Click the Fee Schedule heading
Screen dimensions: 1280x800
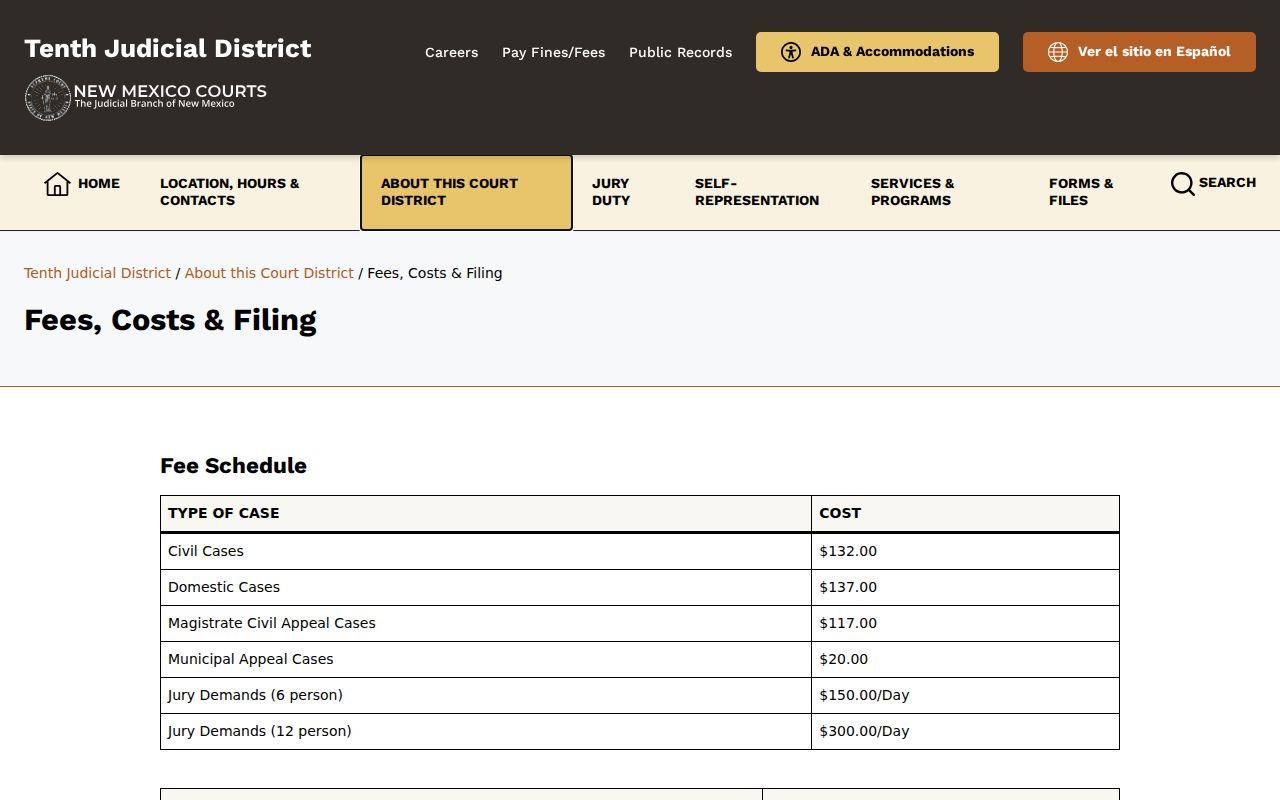click(233, 466)
